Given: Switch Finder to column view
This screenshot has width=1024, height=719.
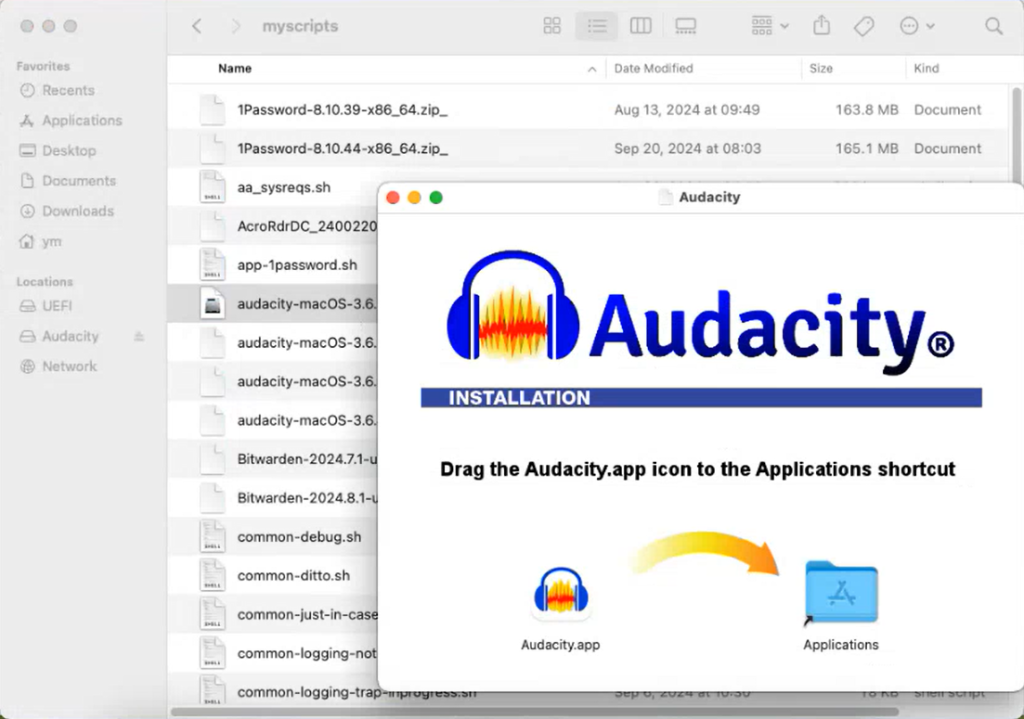Looking at the screenshot, I should click(640, 26).
